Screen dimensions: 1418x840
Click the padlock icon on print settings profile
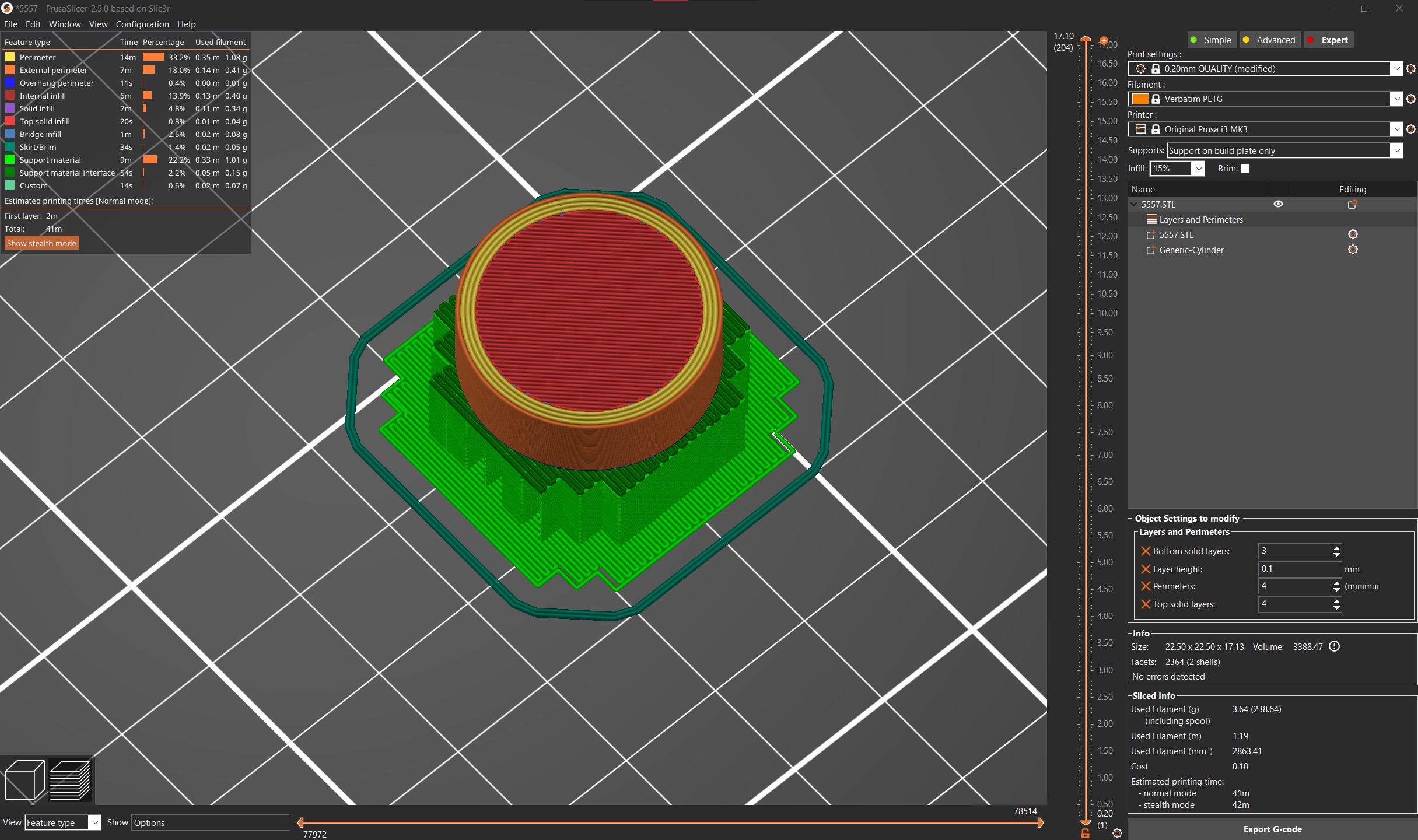[1156, 68]
